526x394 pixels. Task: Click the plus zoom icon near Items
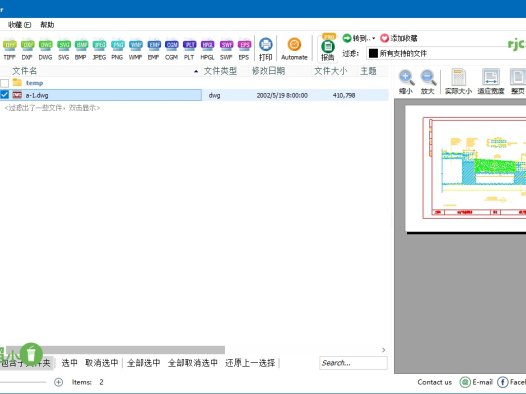pos(58,382)
